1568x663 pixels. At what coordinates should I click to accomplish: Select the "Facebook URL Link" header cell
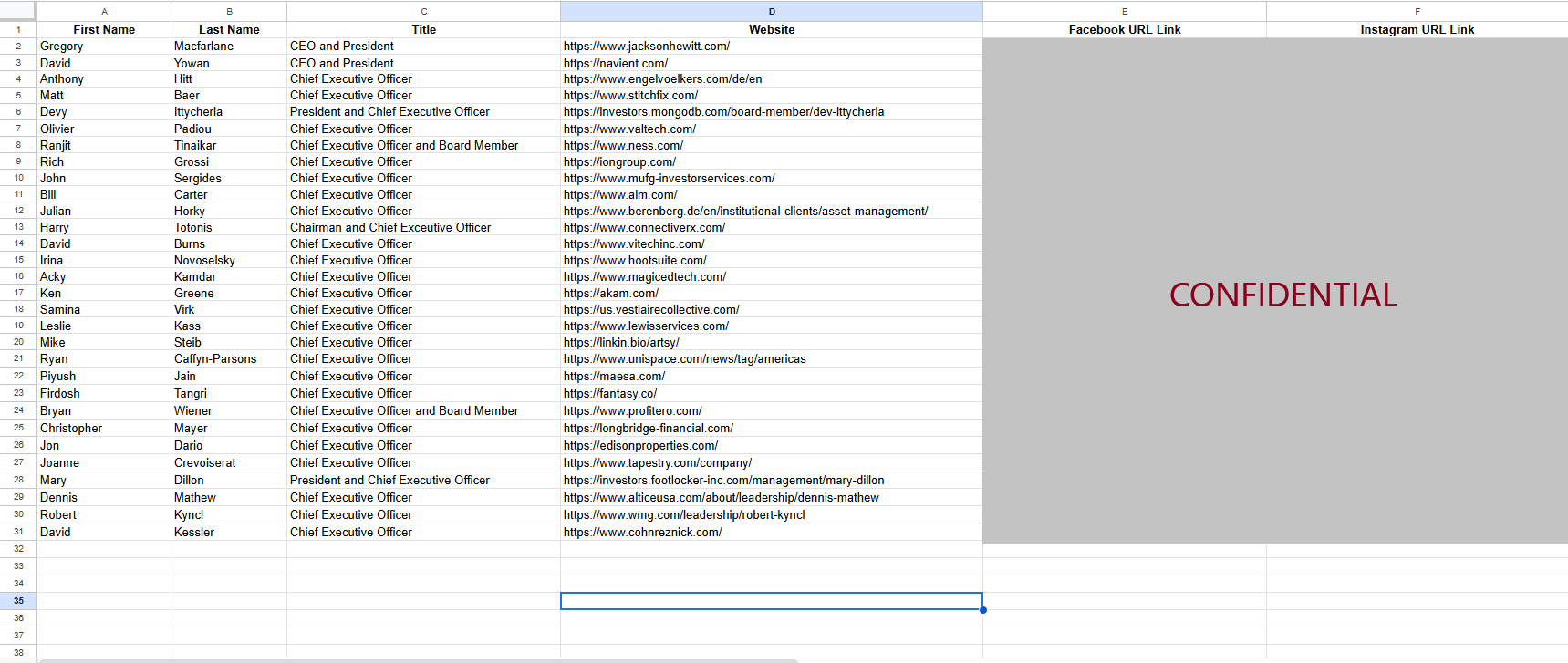click(1125, 29)
